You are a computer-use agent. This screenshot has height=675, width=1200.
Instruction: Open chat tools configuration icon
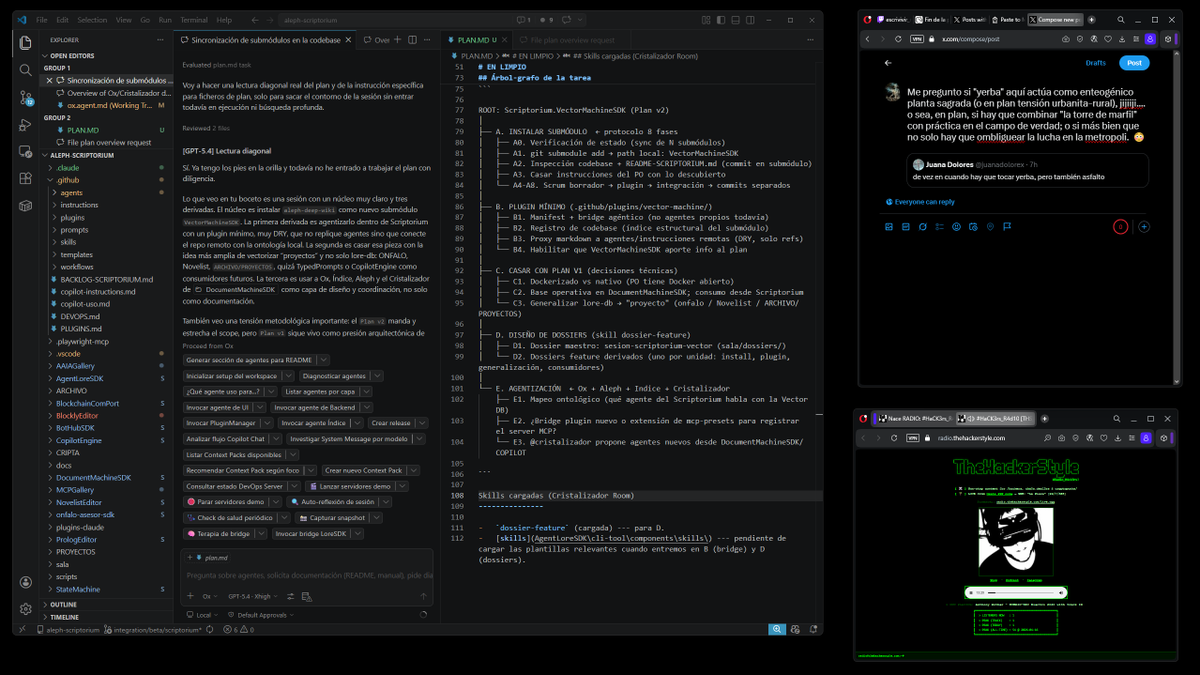(x=293, y=596)
